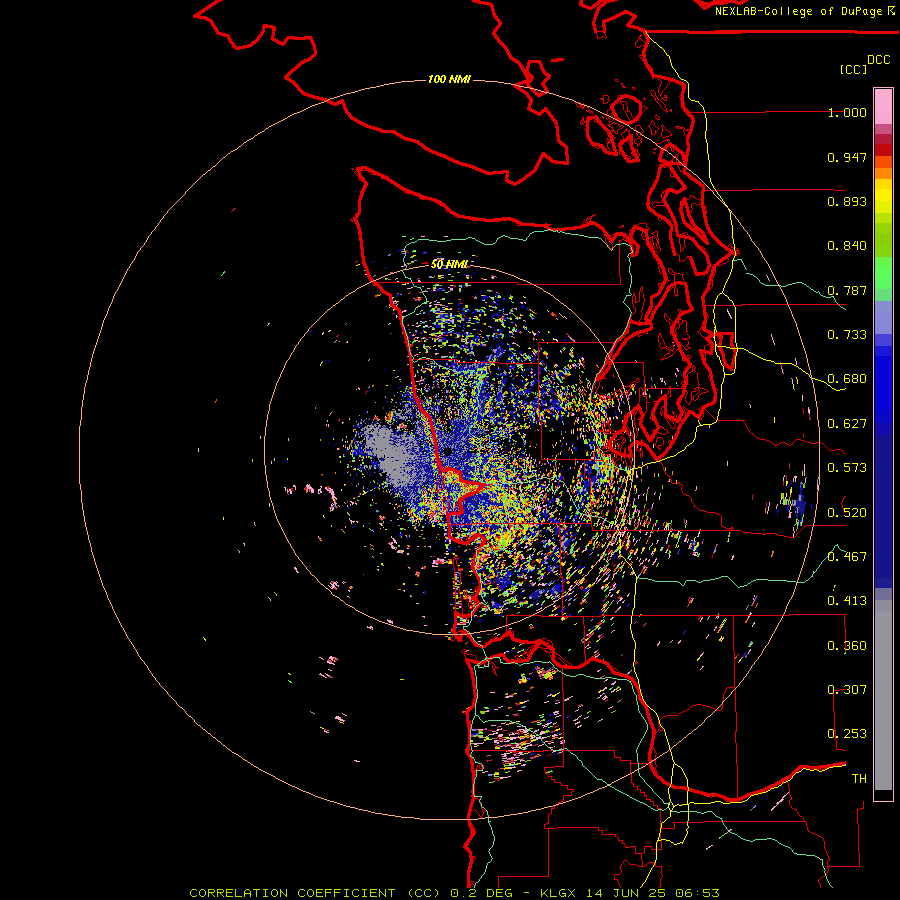Select the 0.893 scale value
The image size is (900, 900).
[x=847, y=201]
